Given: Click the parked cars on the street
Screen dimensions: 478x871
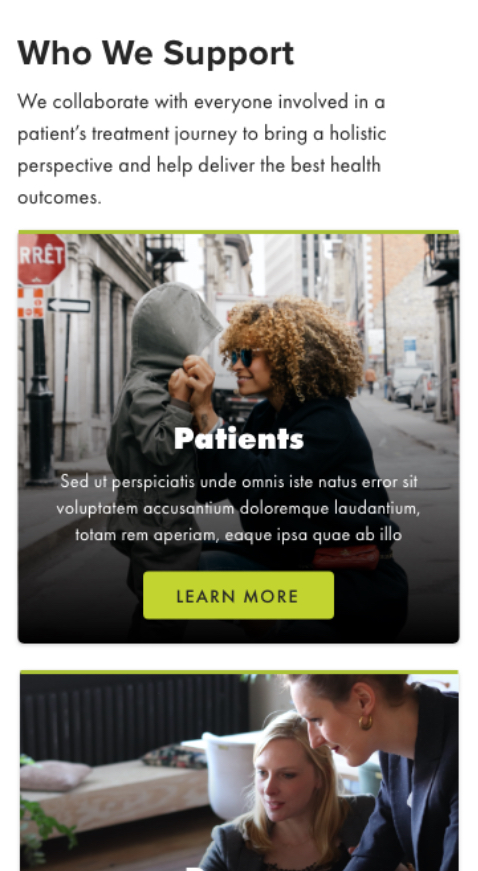Looking at the screenshot, I should 414,388.
